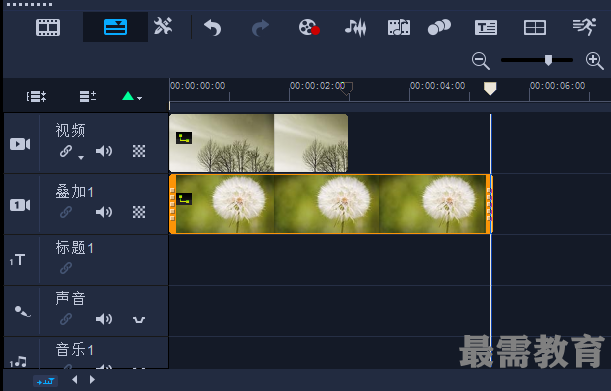Click the 叠加1 track label

point(74,191)
